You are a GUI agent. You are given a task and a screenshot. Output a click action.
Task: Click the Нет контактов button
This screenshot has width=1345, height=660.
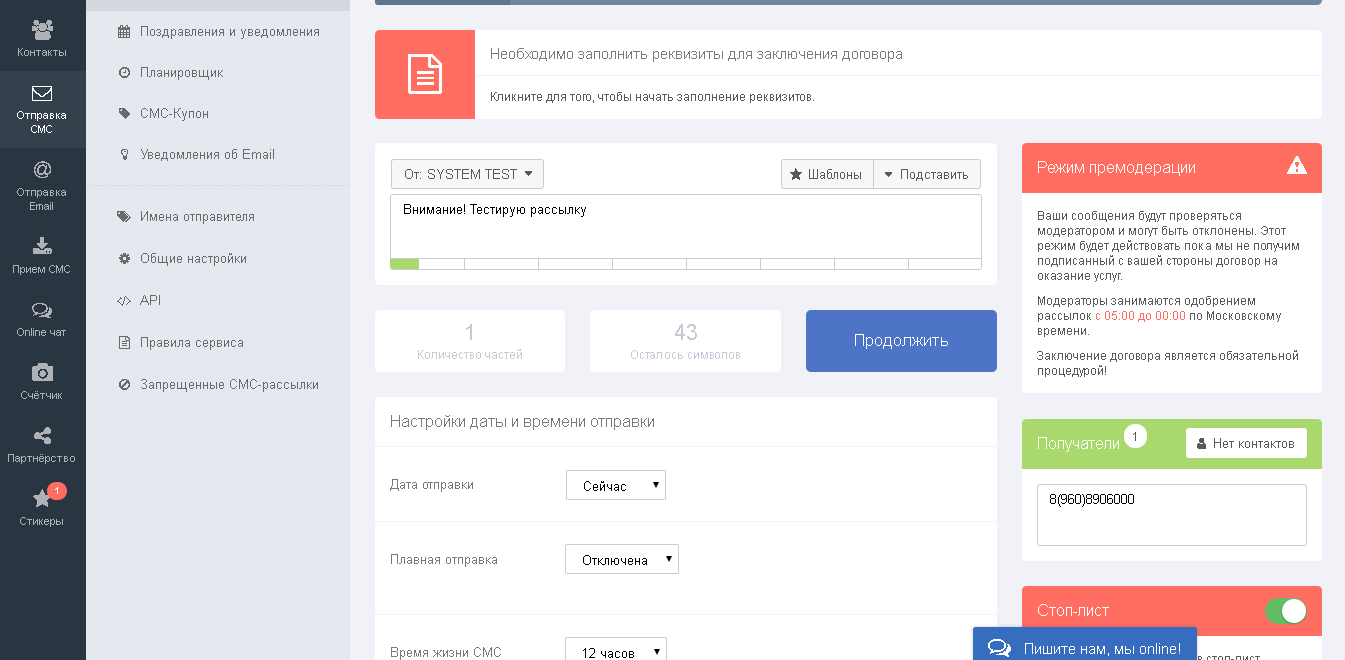tap(1246, 443)
